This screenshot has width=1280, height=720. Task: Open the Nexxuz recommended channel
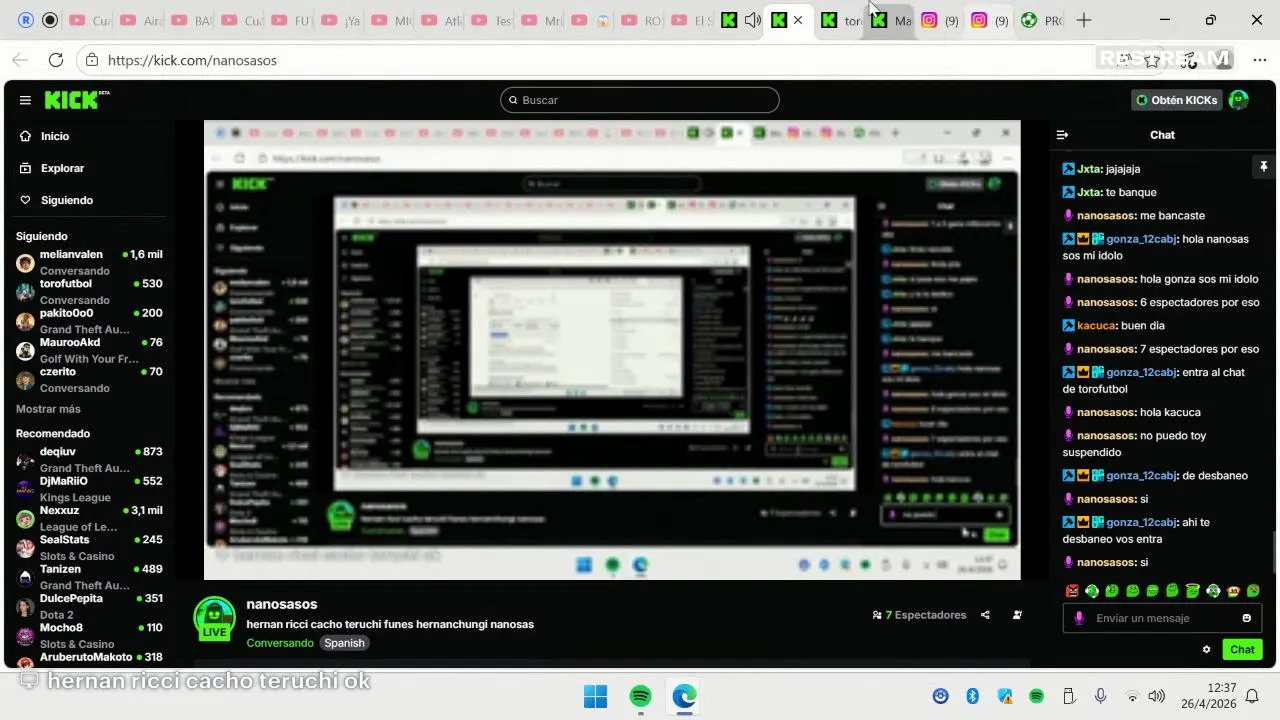tap(89, 518)
